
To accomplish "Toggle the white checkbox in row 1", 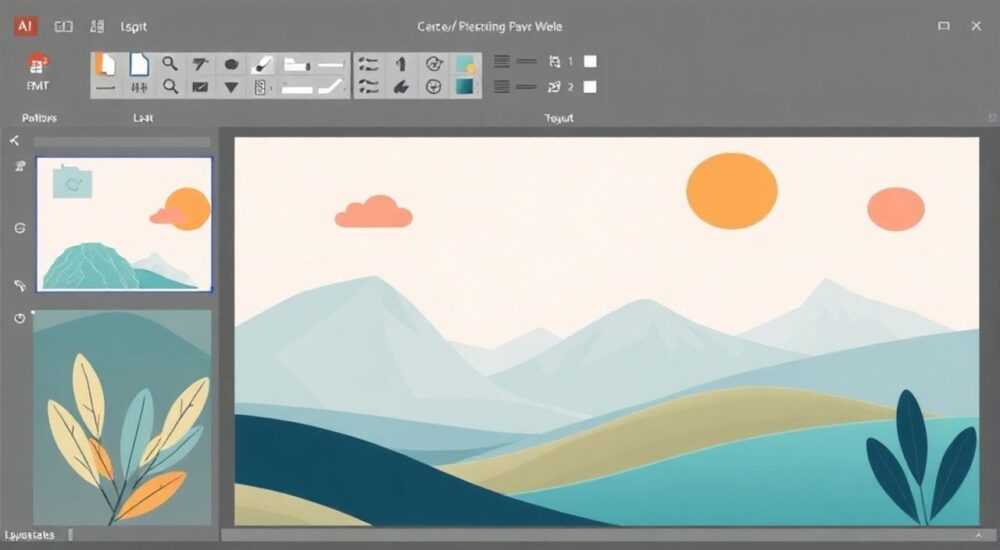I will click(591, 61).
